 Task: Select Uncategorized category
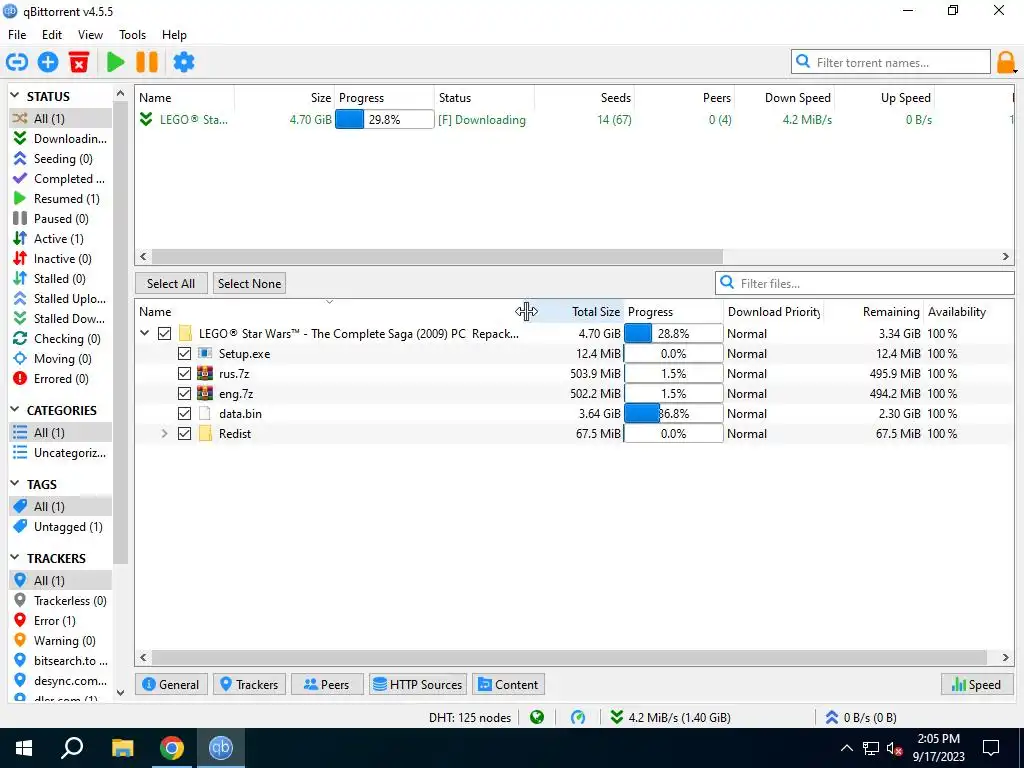tap(60, 453)
